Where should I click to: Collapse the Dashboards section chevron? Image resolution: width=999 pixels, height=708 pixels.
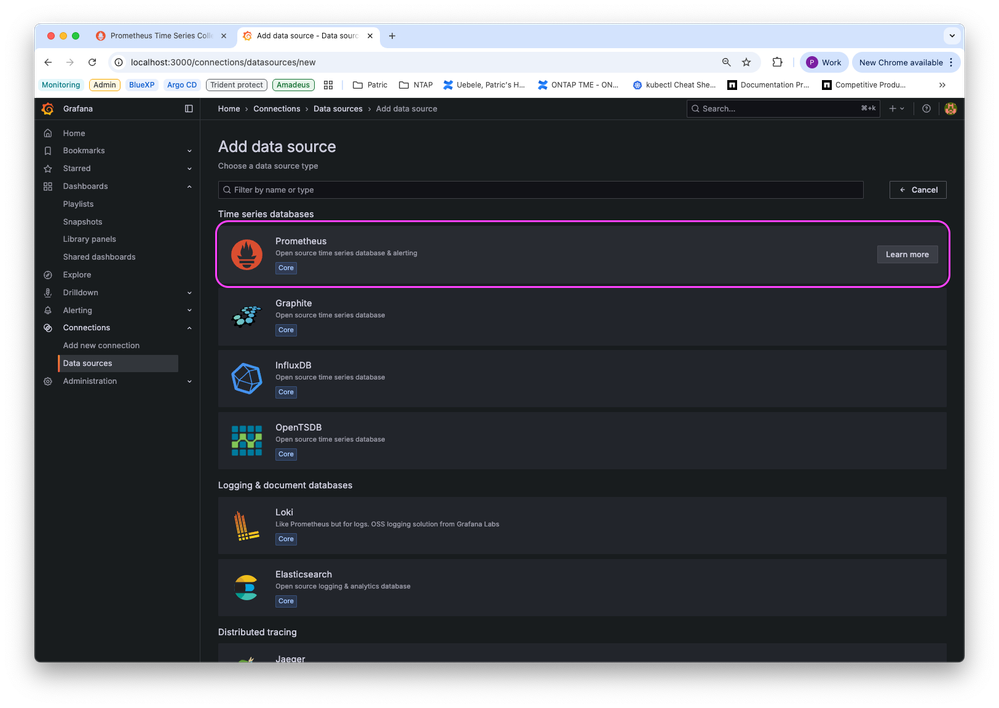click(x=189, y=187)
